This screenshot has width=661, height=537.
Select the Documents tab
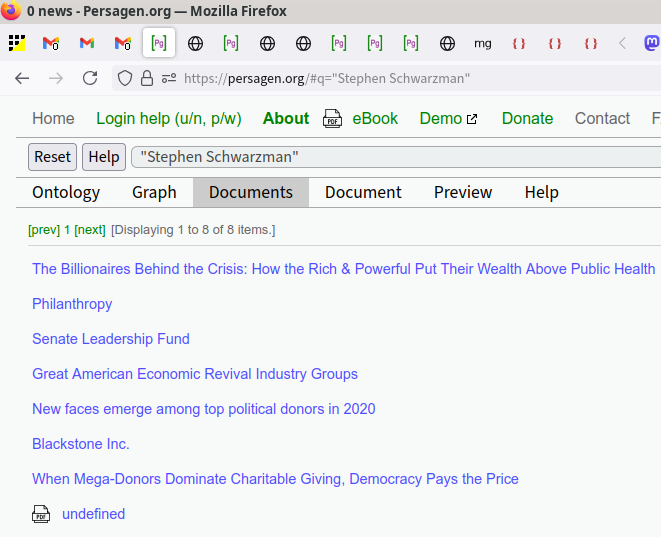(x=251, y=192)
